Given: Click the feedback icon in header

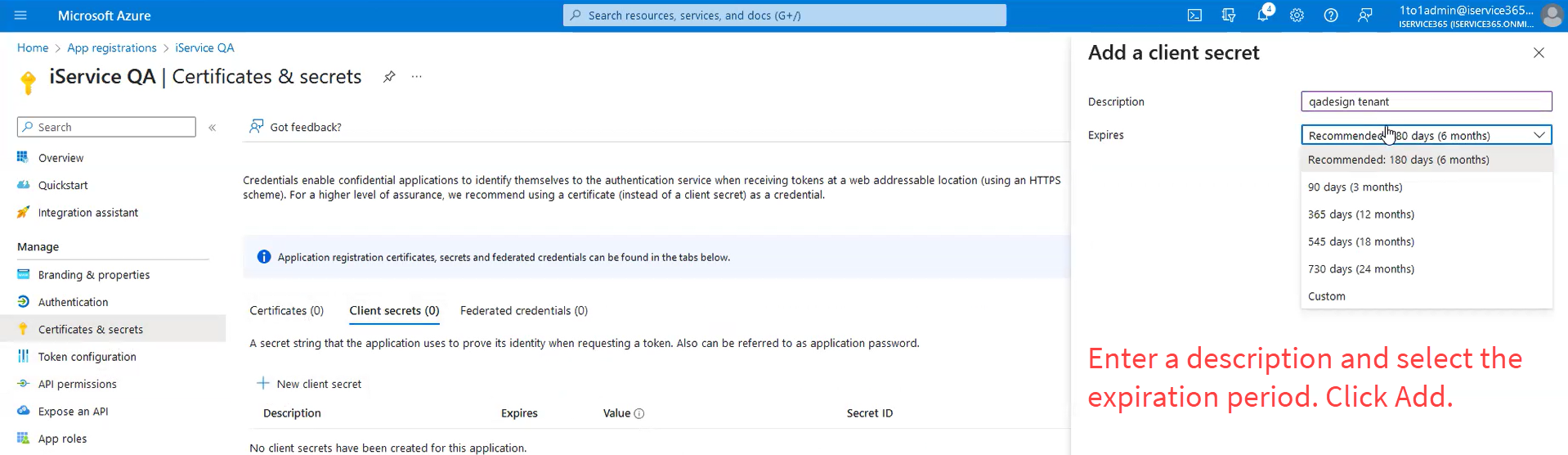Looking at the screenshot, I should [x=1365, y=16].
